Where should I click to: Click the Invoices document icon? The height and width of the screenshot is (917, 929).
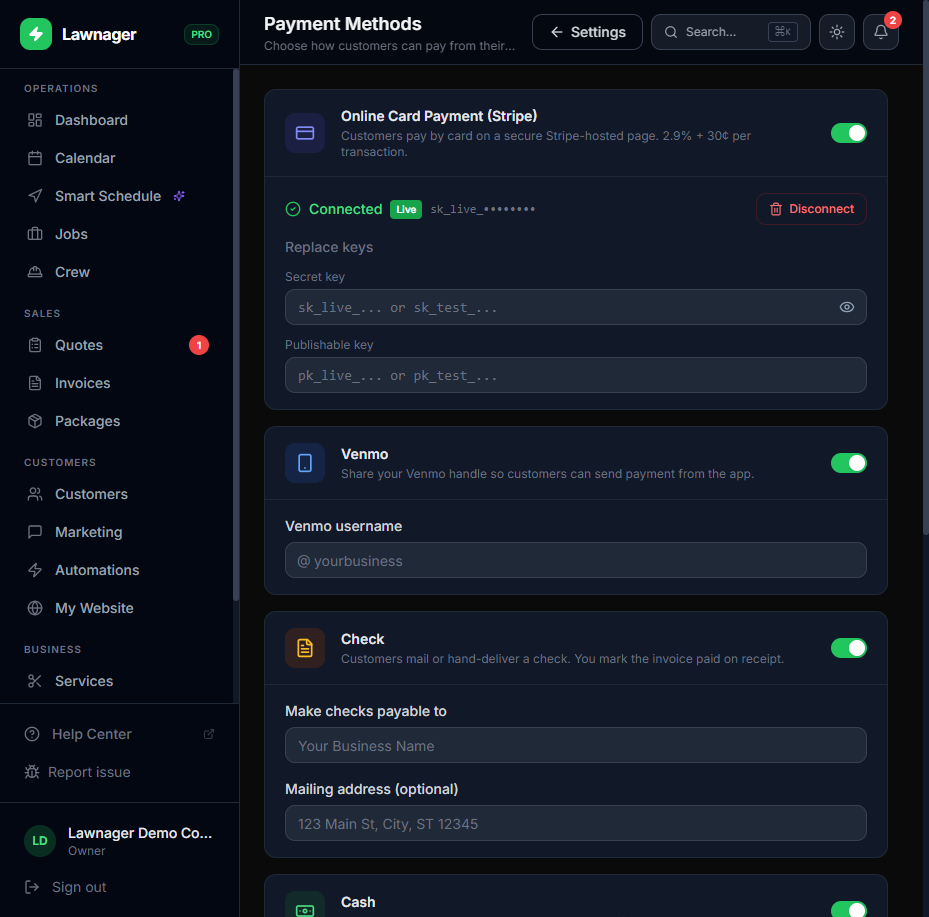35,383
